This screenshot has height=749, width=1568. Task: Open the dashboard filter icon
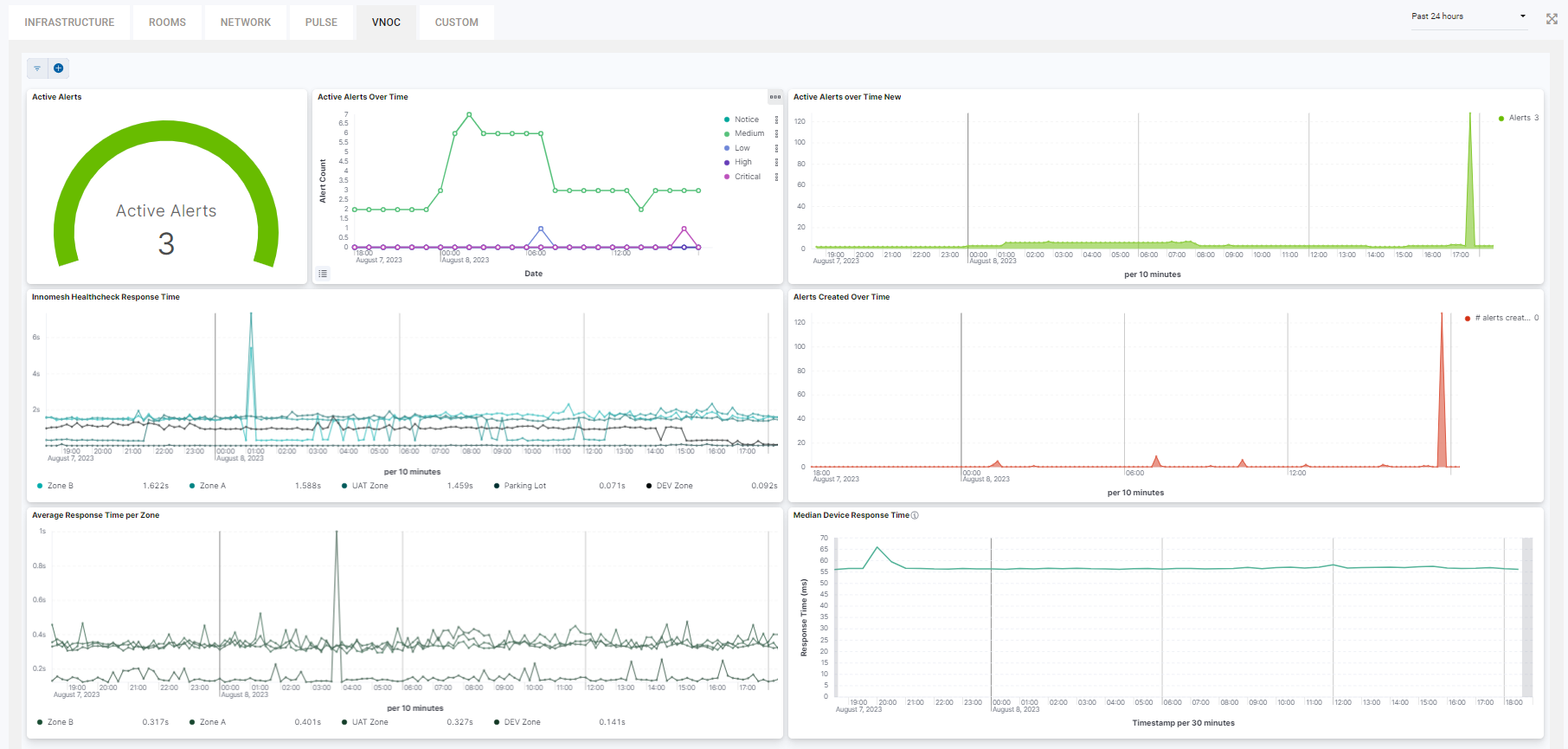point(37,68)
